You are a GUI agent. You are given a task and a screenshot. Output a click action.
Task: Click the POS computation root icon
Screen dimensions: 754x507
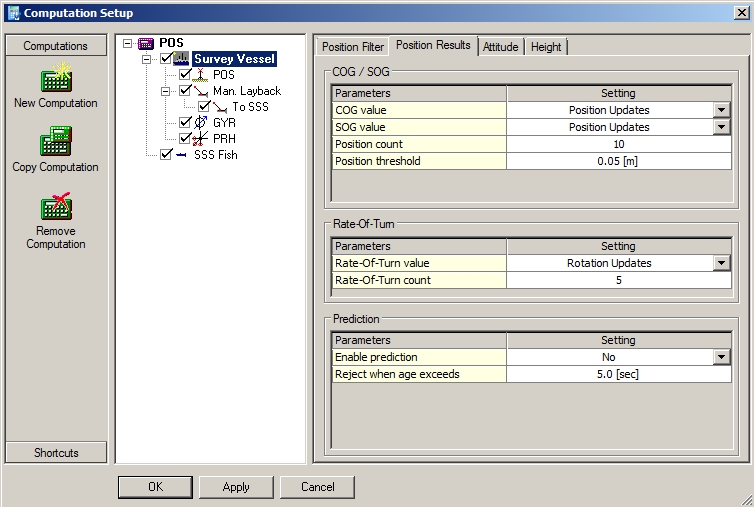point(146,43)
